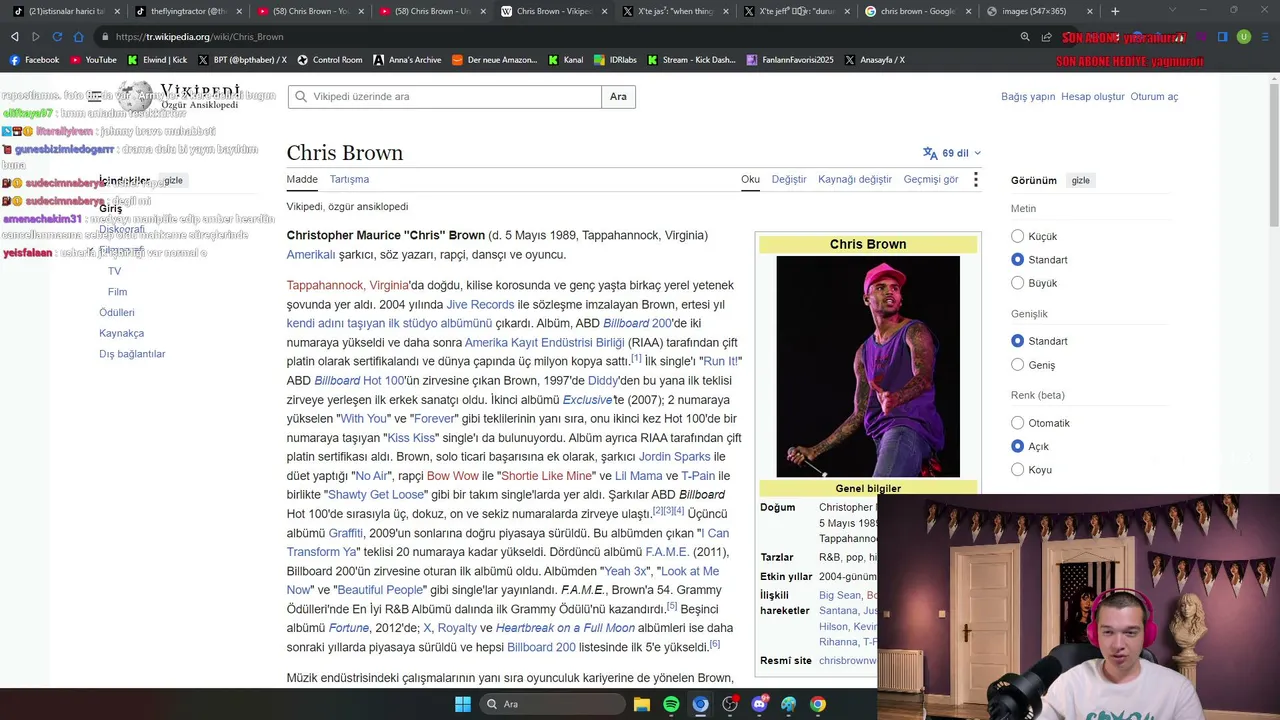Image resolution: width=1280 pixels, height=720 pixels.
Task: Jump to Ödülleri section in contents
Action: [x=117, y=313]
